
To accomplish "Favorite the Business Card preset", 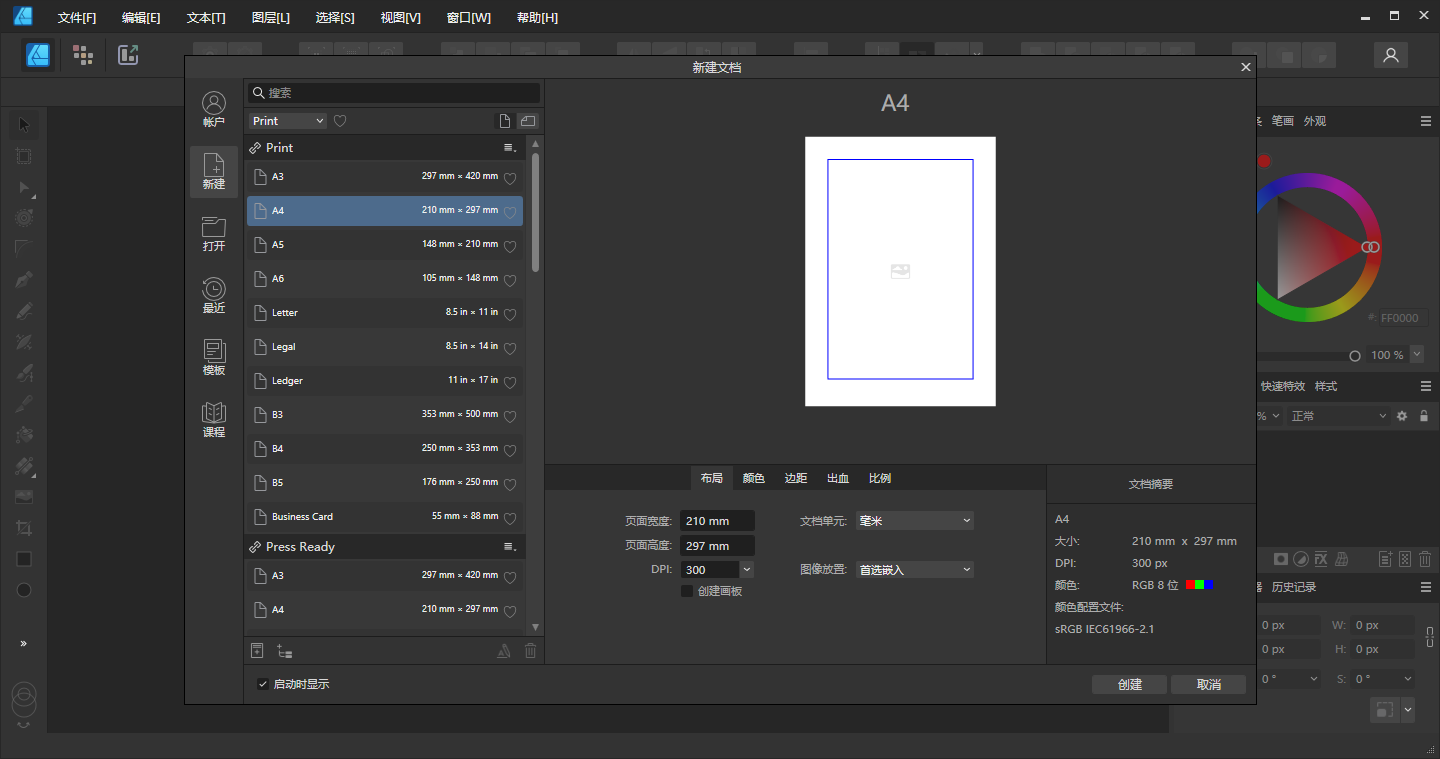I will click(510, 519).
